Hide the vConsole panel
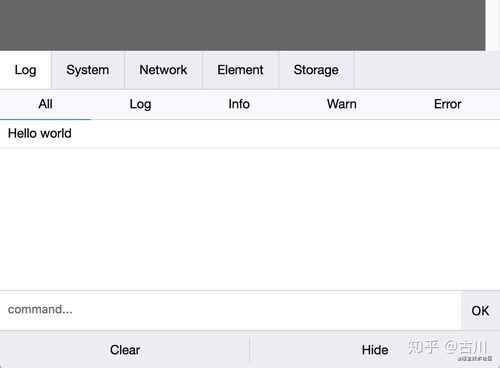This screenshot has height=368, width=500. [x=375, y=350]
